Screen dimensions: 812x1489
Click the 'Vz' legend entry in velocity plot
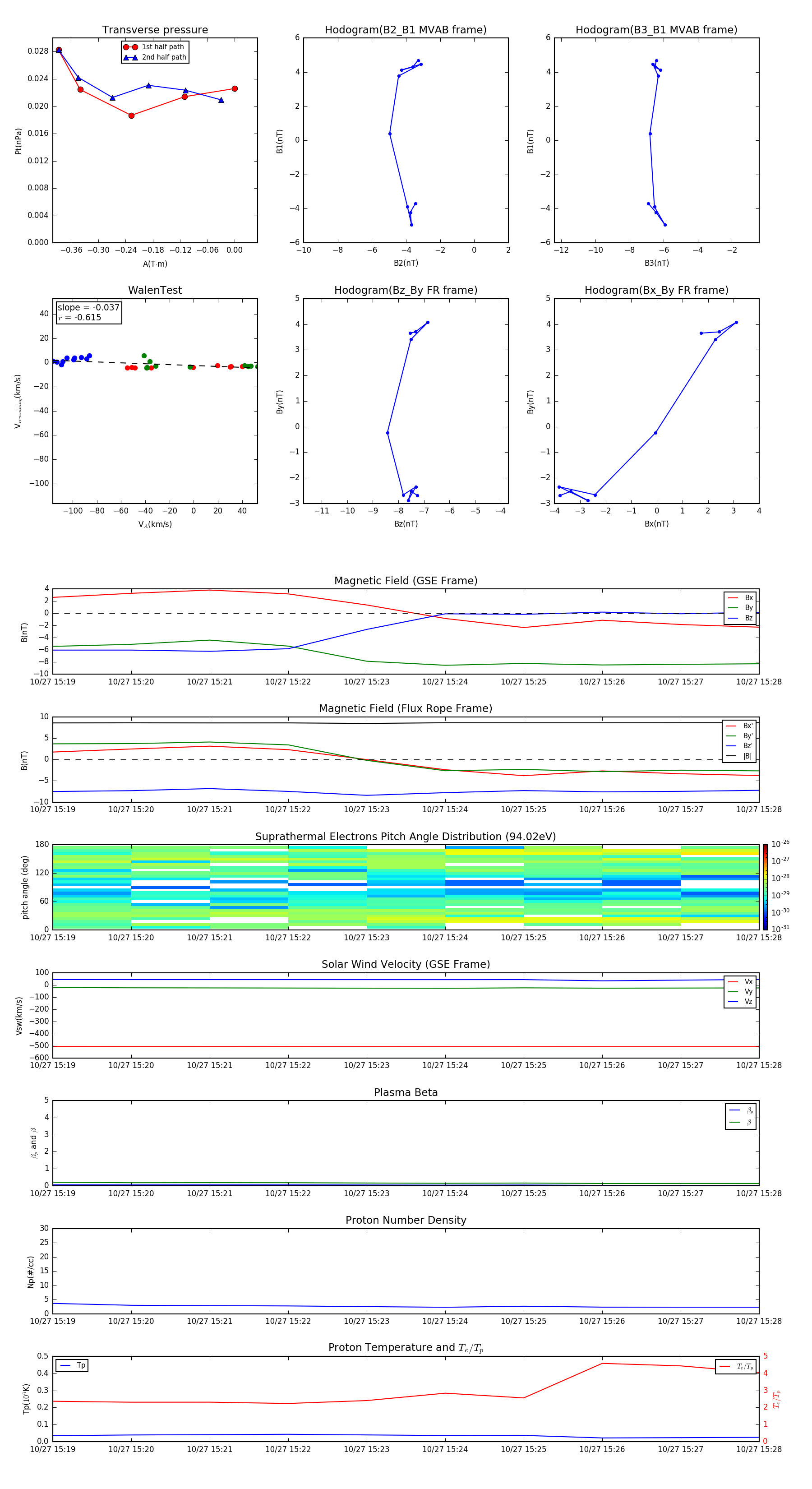point(740,1002)
